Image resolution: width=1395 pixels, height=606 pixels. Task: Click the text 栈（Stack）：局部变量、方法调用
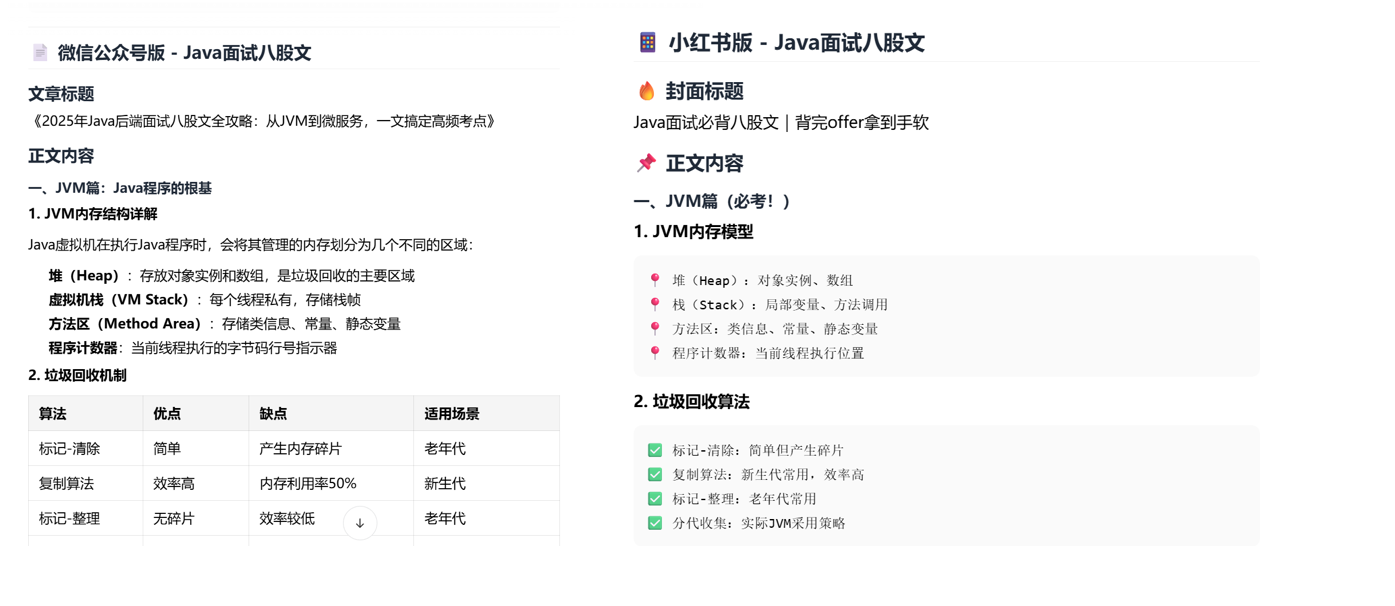coord(780,305)
